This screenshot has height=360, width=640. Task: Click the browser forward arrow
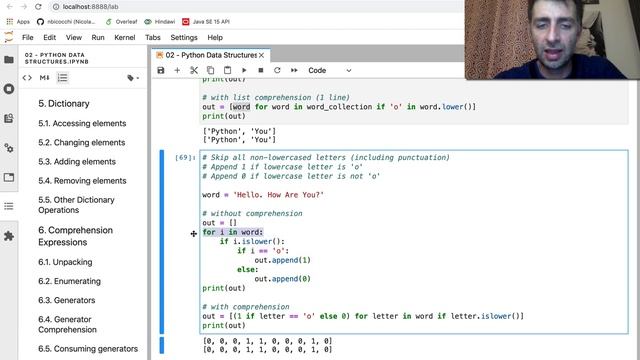coord(24,7)
